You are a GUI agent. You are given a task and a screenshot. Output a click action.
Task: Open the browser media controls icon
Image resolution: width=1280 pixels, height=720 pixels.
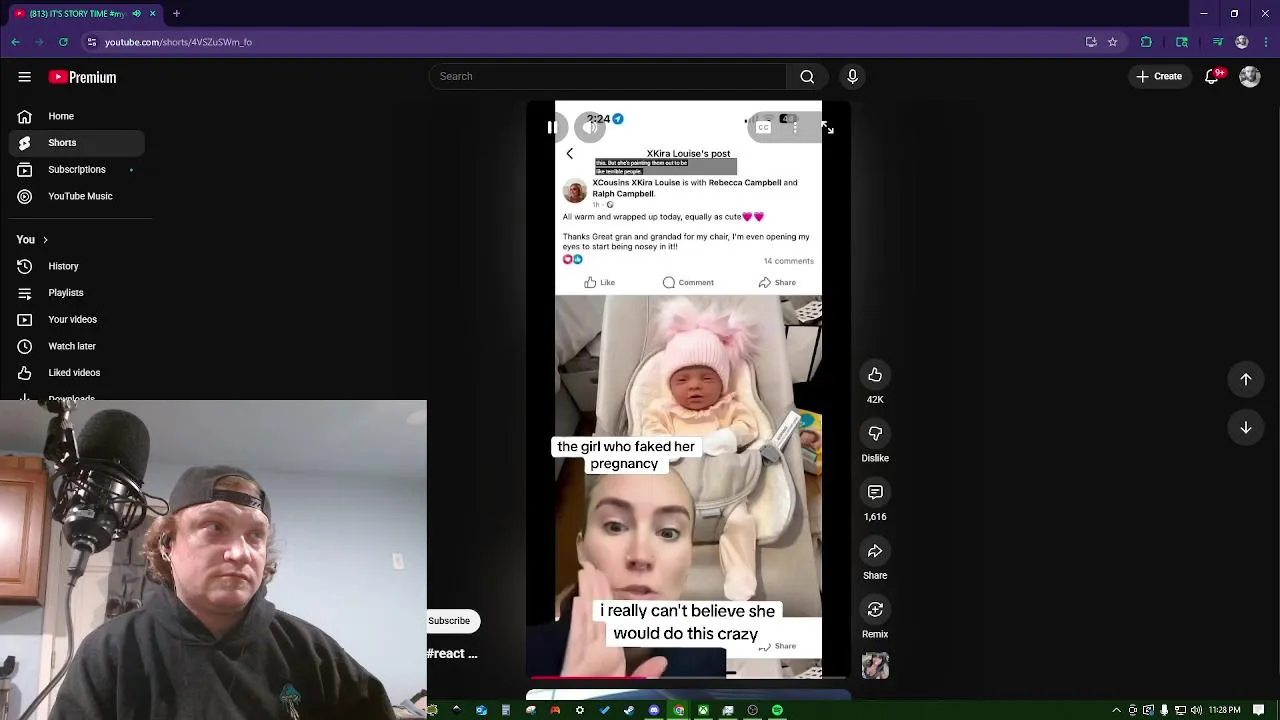coord(1217,42)
